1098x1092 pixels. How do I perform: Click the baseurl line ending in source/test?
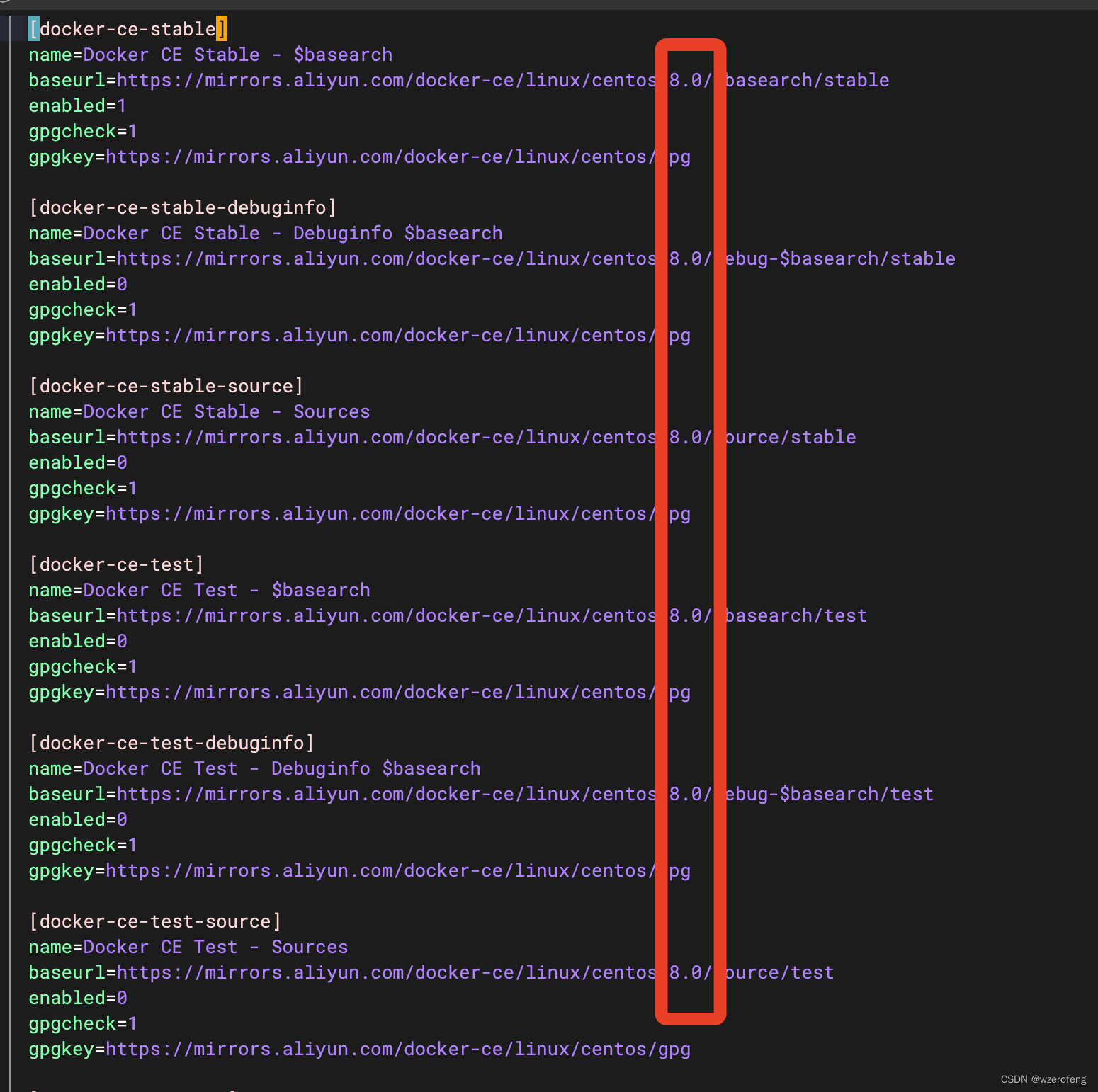431,972
